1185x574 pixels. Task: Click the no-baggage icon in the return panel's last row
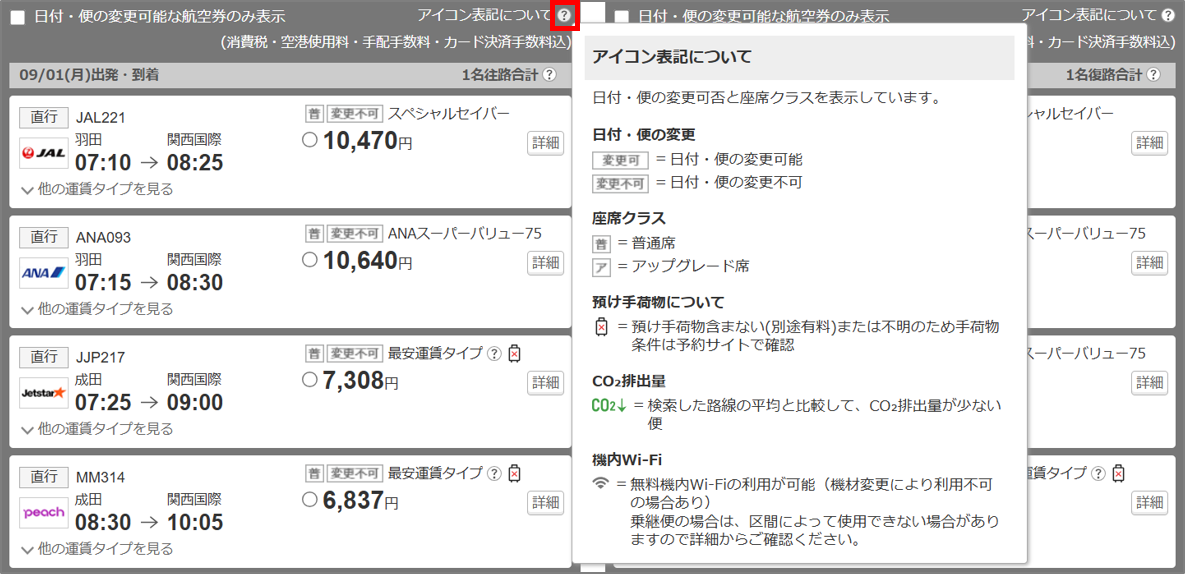pos(1118,473)
